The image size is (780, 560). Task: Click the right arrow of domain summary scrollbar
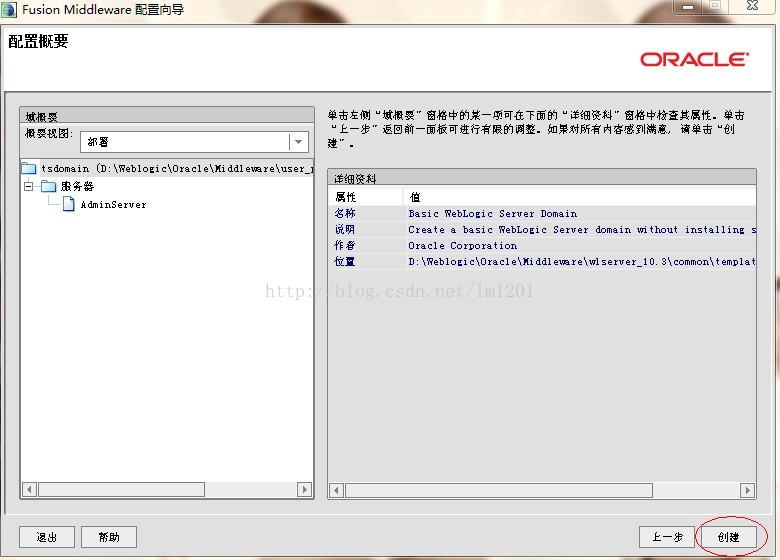tap(304, 489)
